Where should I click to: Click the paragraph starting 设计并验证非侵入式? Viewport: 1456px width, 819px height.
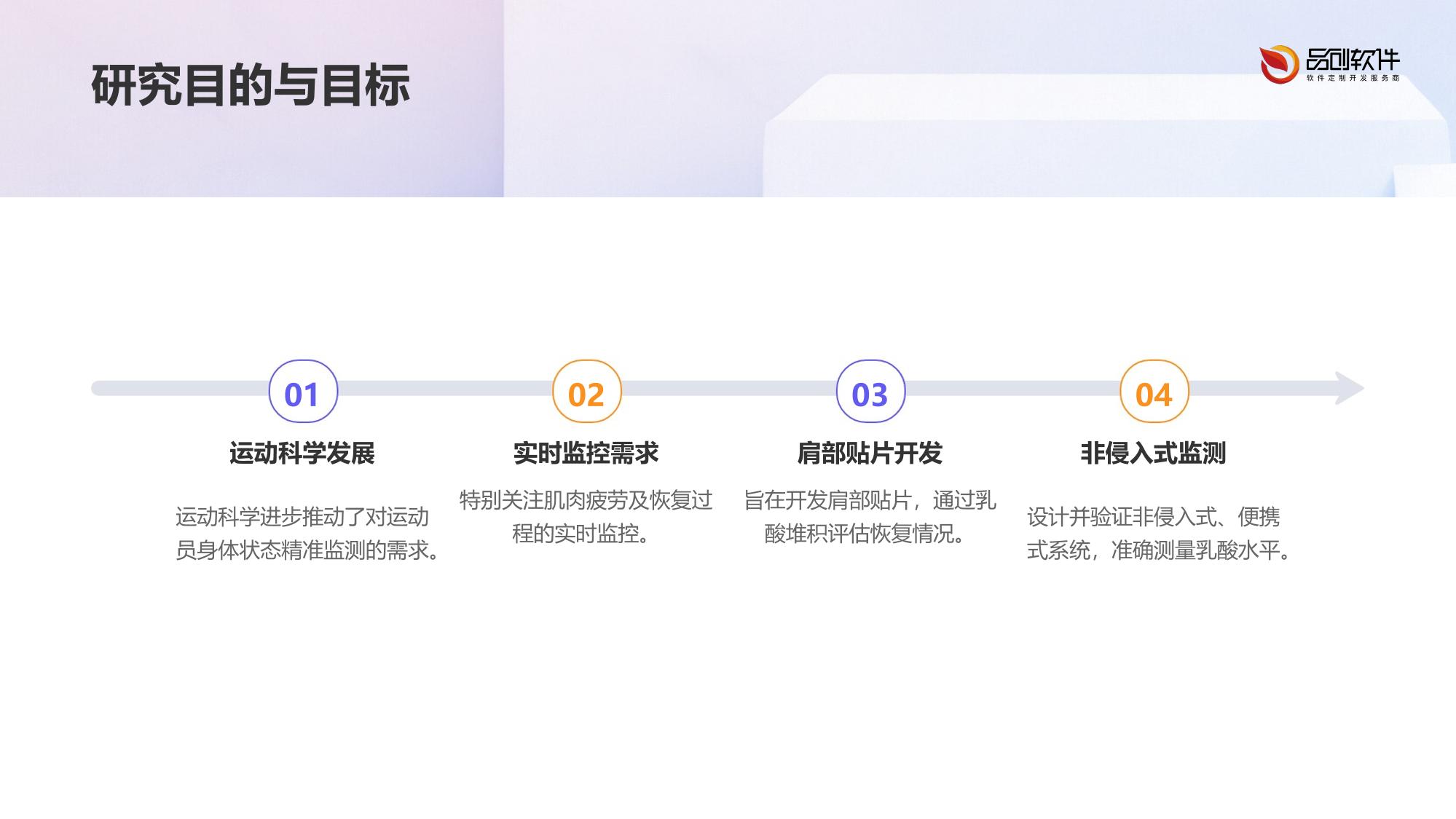pyautogui.click(x=1160, y=534)
